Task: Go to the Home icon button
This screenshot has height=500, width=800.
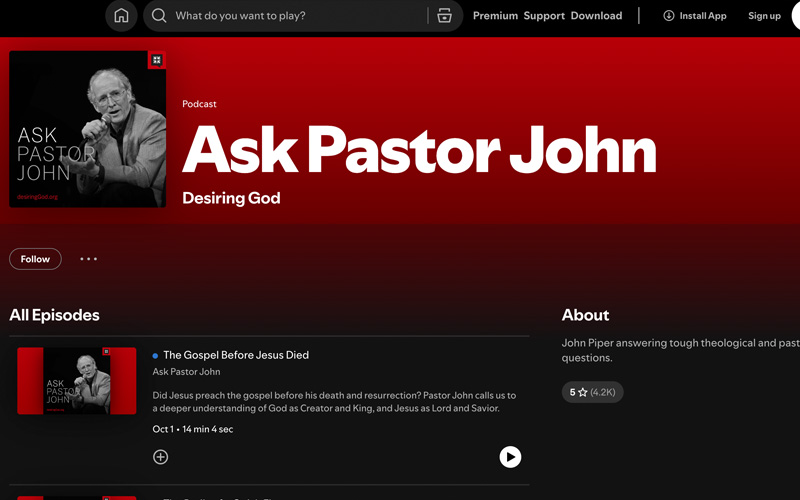Action: pyautogui.click(x=121, y=16)
